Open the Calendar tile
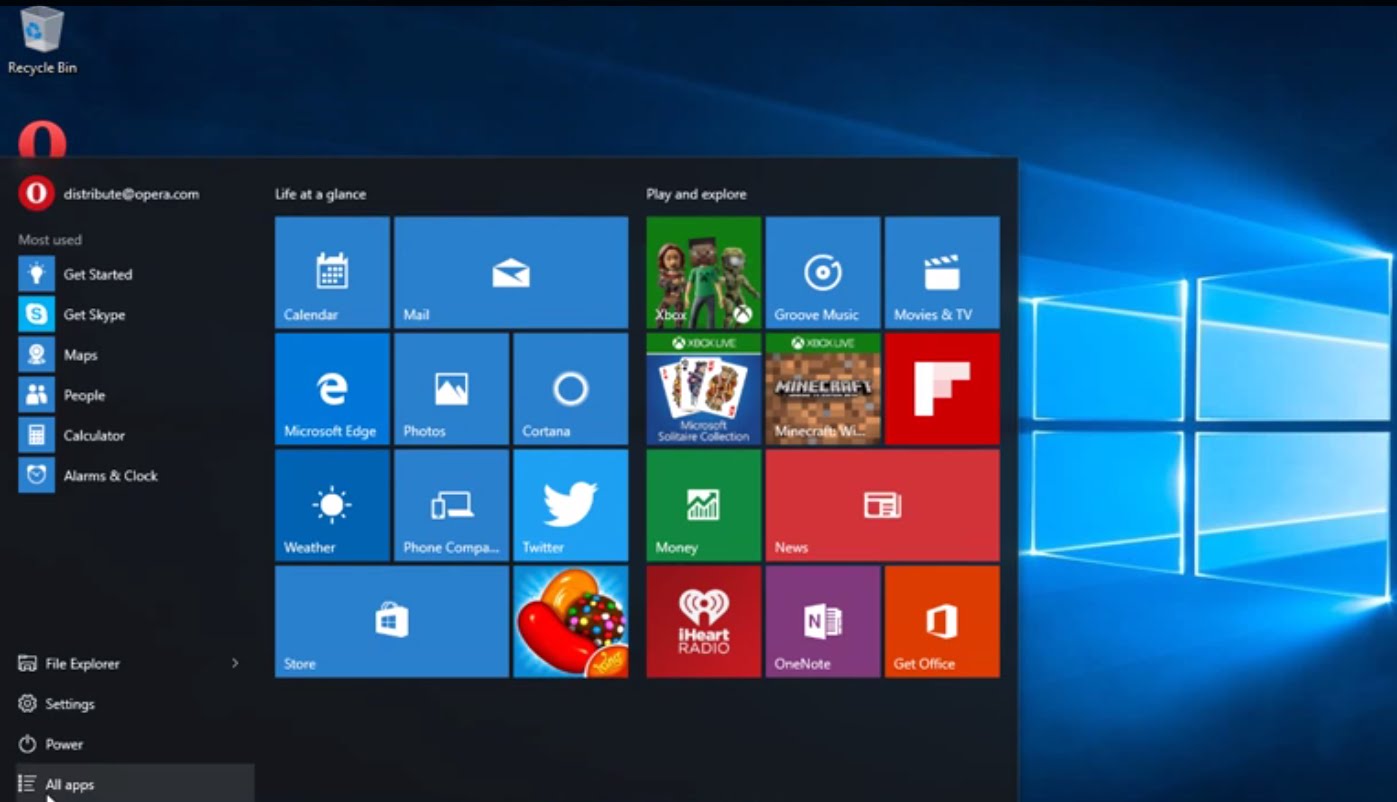1397x802 pixels. click(332, 272)
